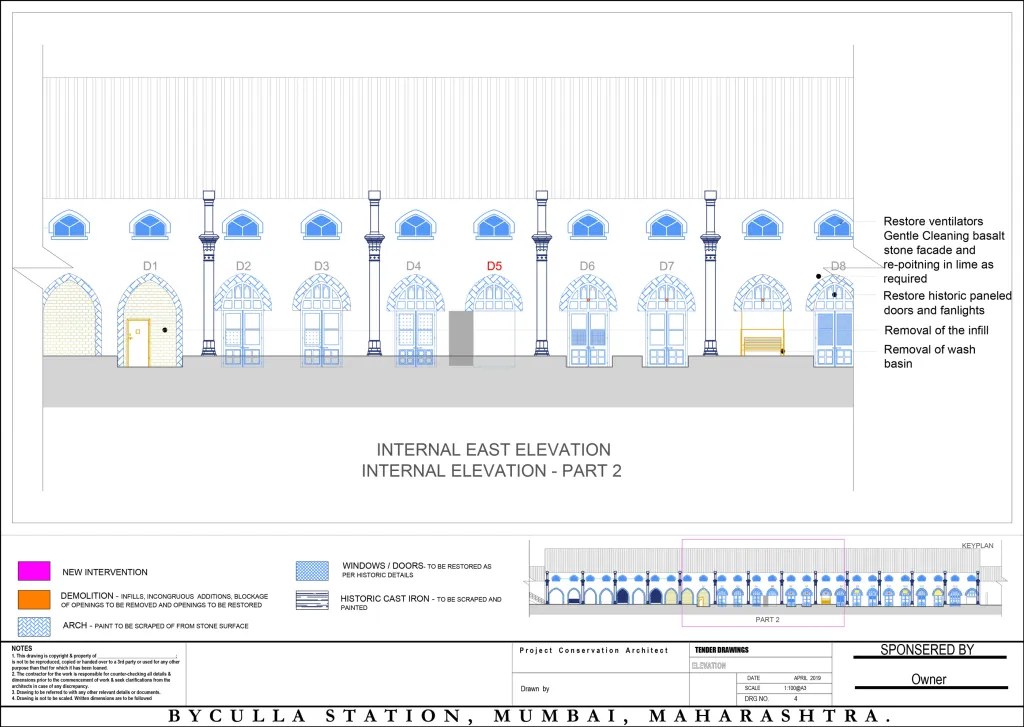Click the "Owner" field in title block
1024x727 pixels.
928,680
